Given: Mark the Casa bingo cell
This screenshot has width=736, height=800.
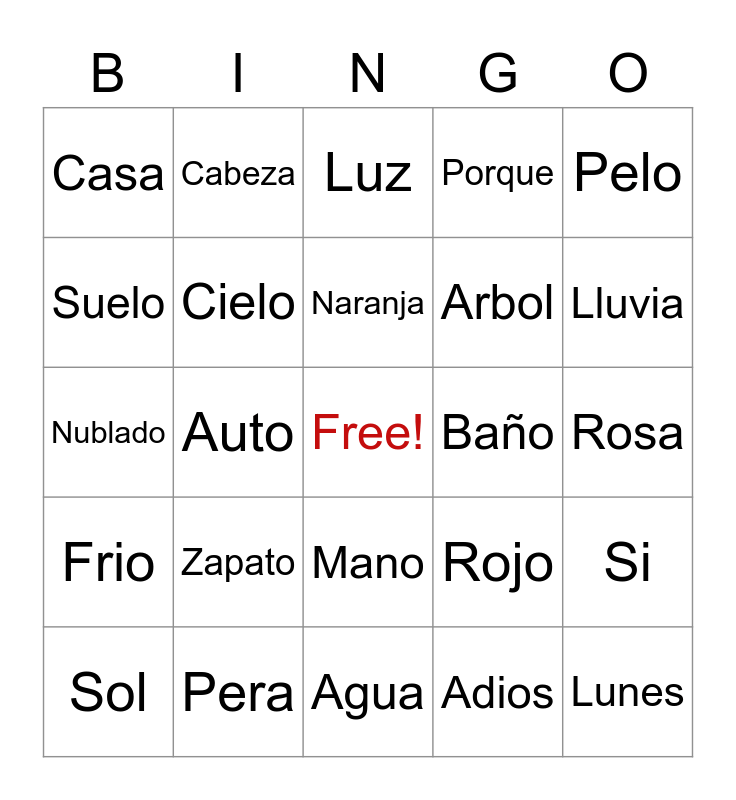Looking at the screenshot, I should point(108,173).
